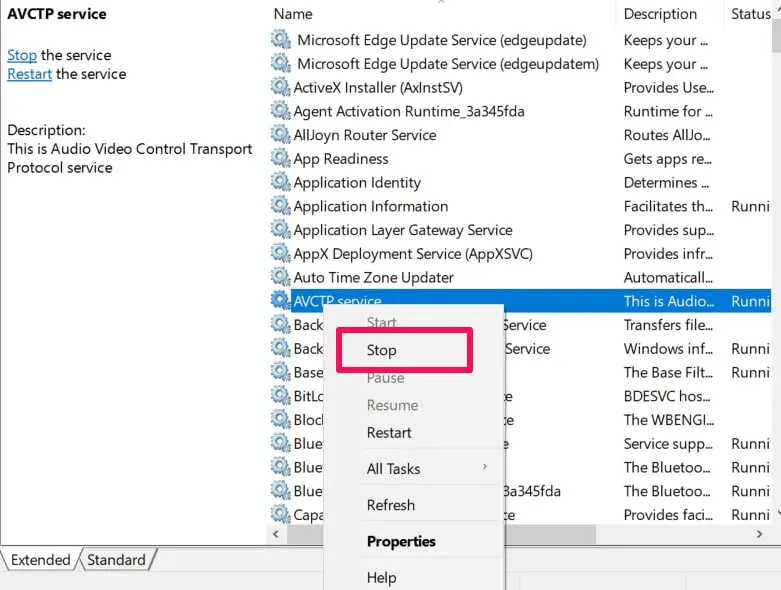Expand the All Tasks submenu arrow
The image size is (781, 590).
coord(485,467)
